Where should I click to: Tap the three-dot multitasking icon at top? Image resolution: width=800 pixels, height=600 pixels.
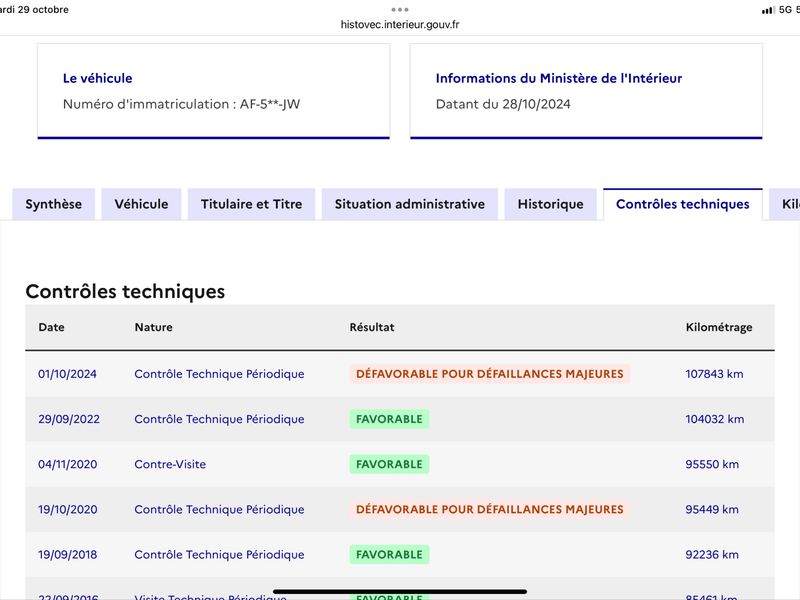400,9
